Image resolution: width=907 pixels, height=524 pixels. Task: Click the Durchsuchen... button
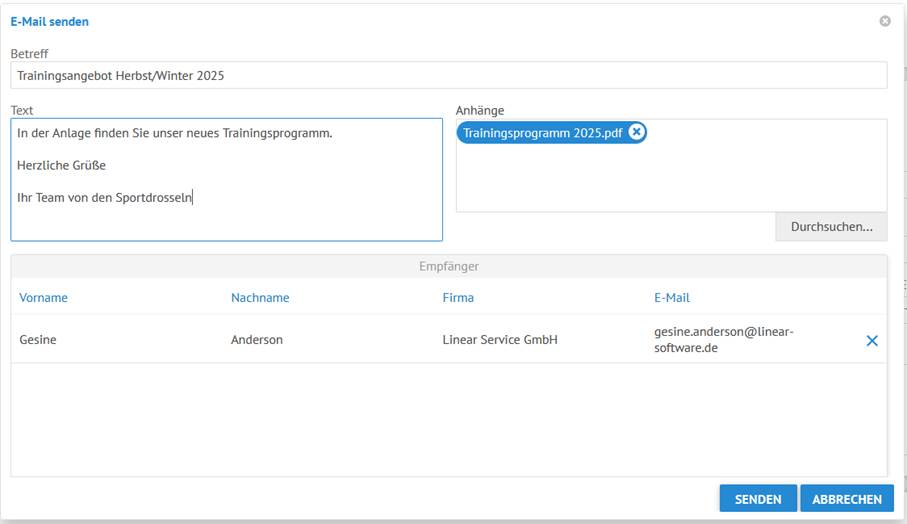pyautogui.click(x=831, y=227)
